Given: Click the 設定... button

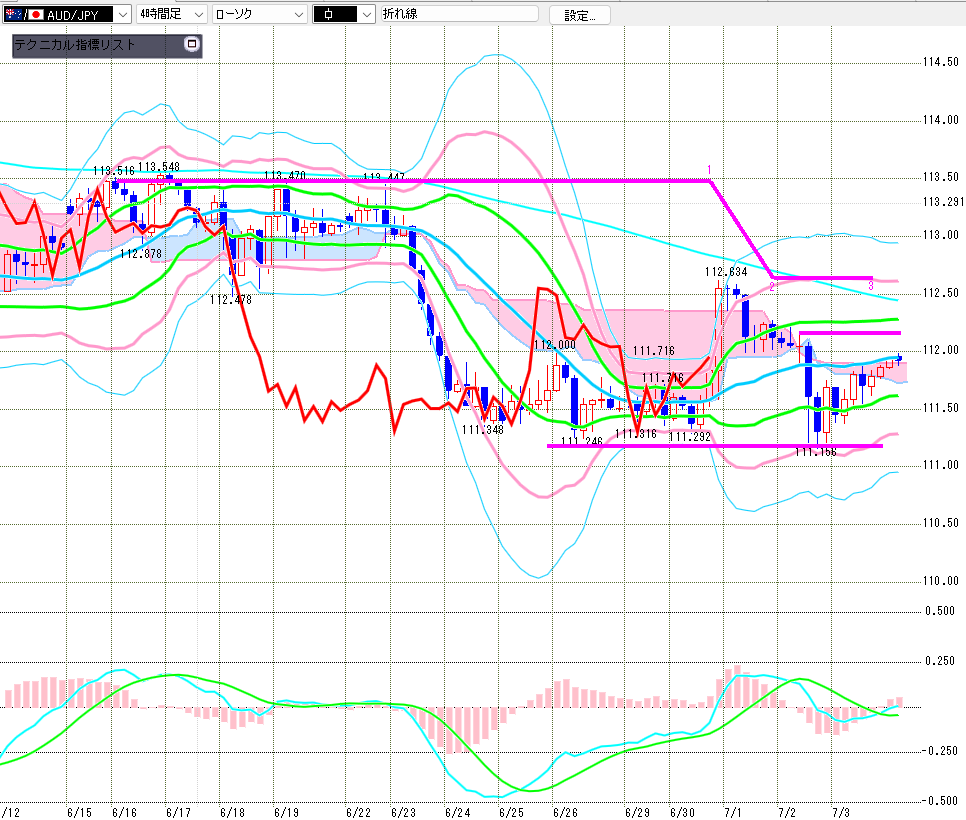Looking at the screenshot, I should (580, 15).
